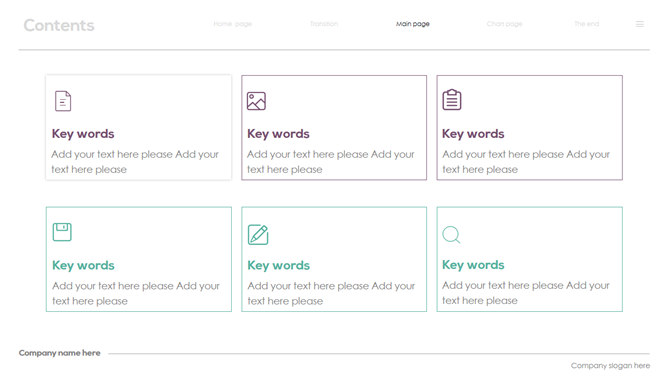Switch to Transition nav item
668x376 pixels.
[324, 24]
